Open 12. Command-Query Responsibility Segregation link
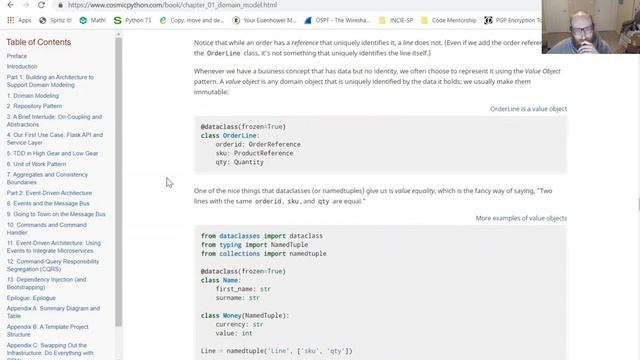Screen dimensions: 640x360 (53, 265)
